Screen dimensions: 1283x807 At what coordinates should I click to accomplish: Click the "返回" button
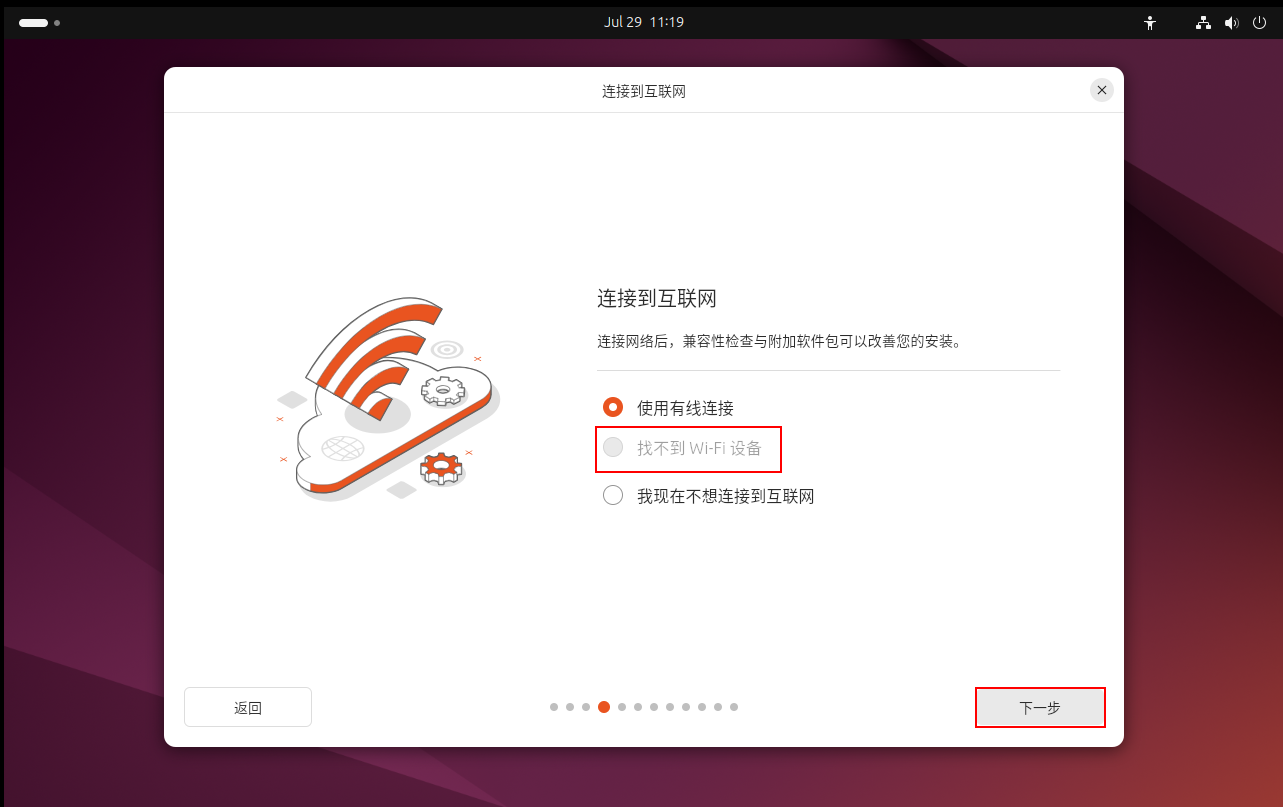247,707
